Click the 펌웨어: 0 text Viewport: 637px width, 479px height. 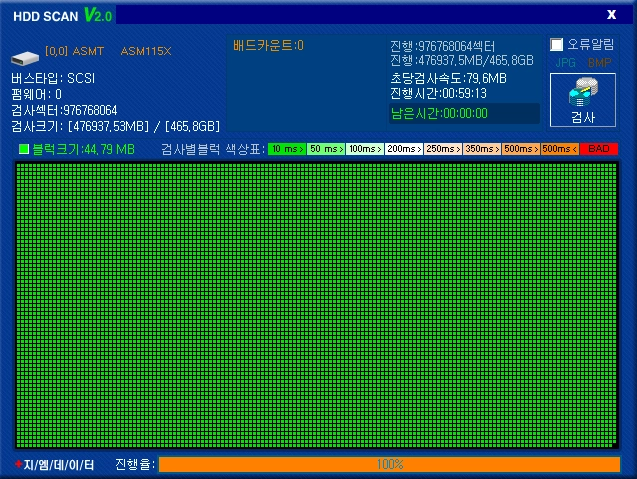click(x=37, y=95)
